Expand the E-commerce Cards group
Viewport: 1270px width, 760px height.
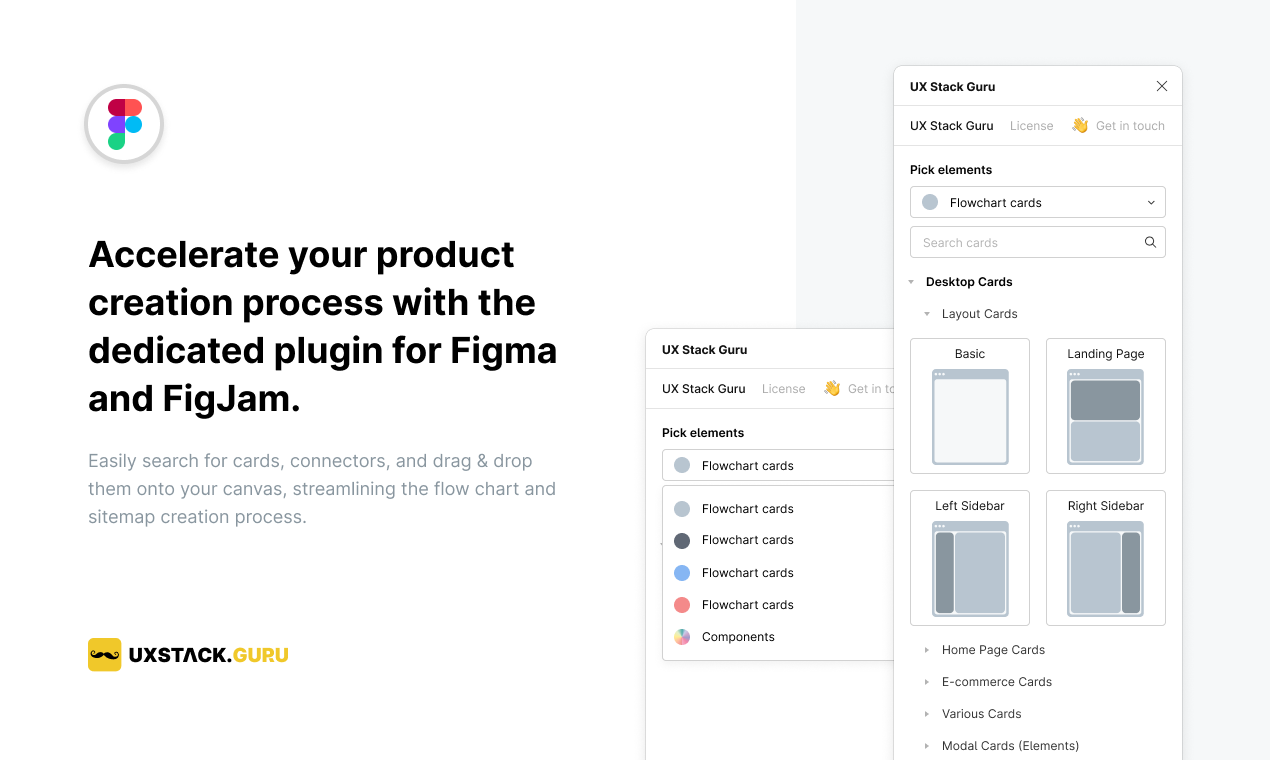click(x=927, y=682)
